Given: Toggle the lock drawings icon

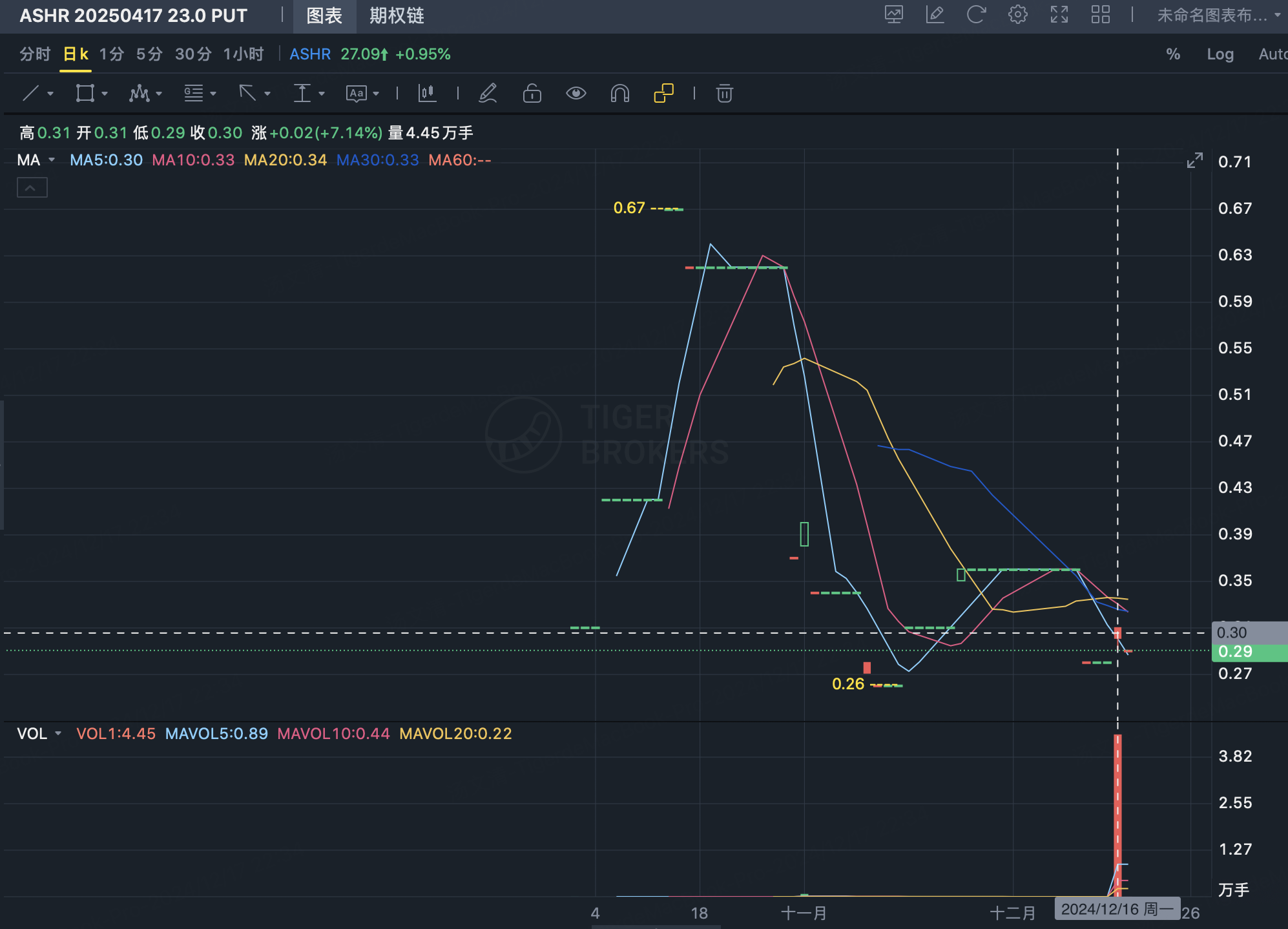Looking at the screenshot, I should pyautogui.click(x=532, y=94).
